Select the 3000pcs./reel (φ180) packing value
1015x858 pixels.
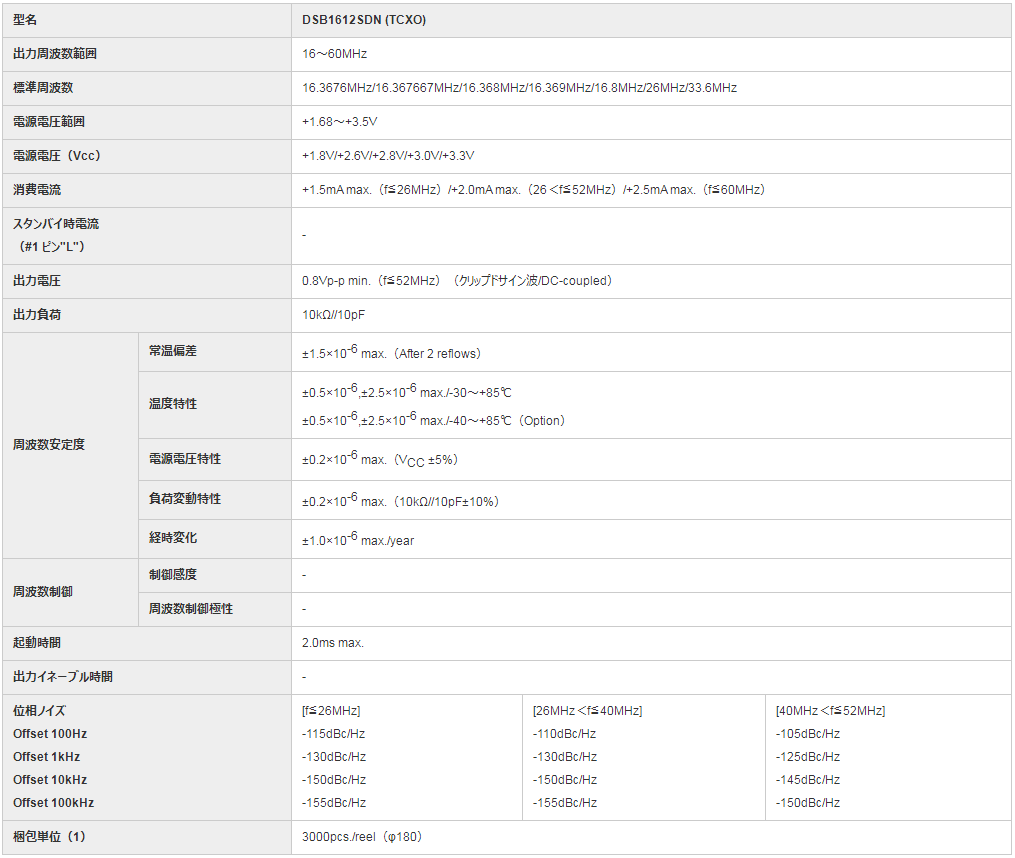(x=362, y=837)
